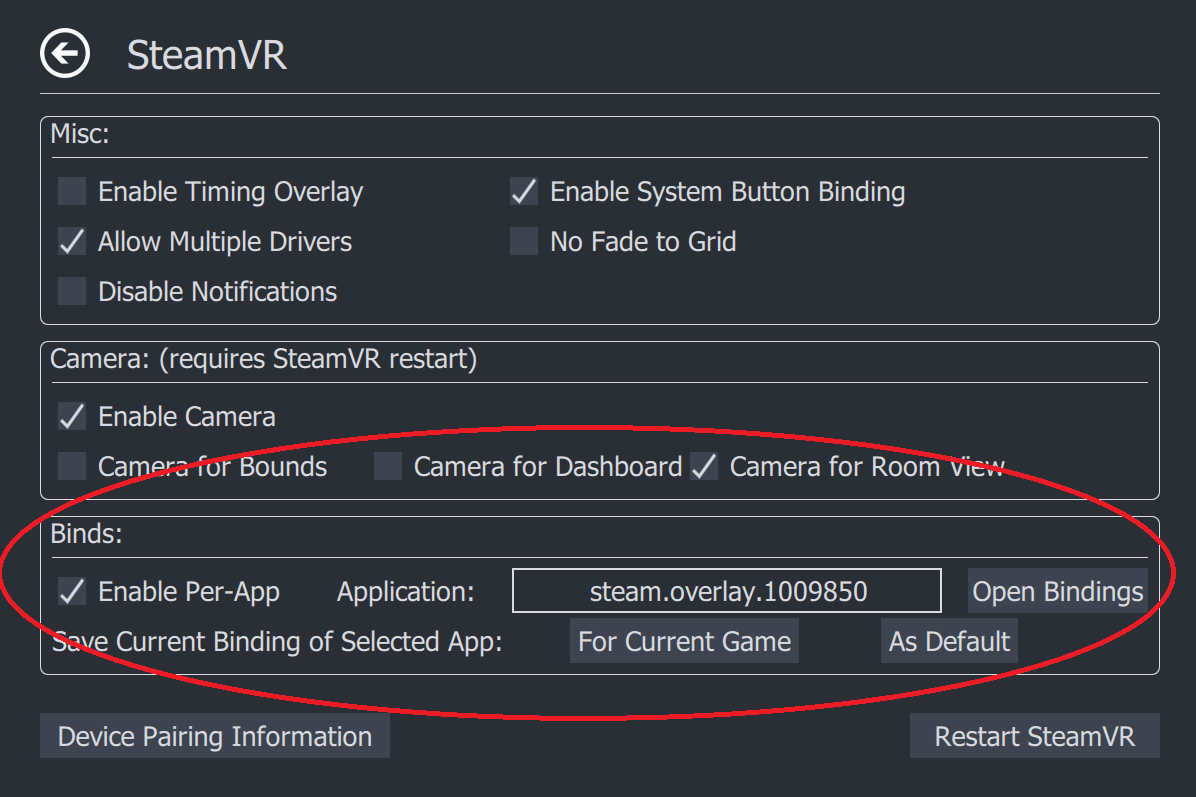Screen dimensions: 1196x797
Task: Restart SteamVR using the bottom-right button
Action: tap(1035, 736)
